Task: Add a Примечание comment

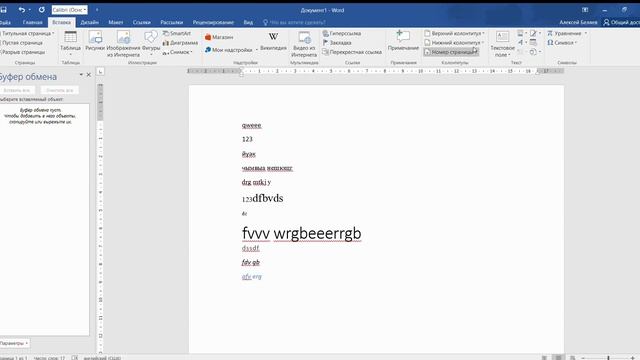Action: (x=403, y=41)
